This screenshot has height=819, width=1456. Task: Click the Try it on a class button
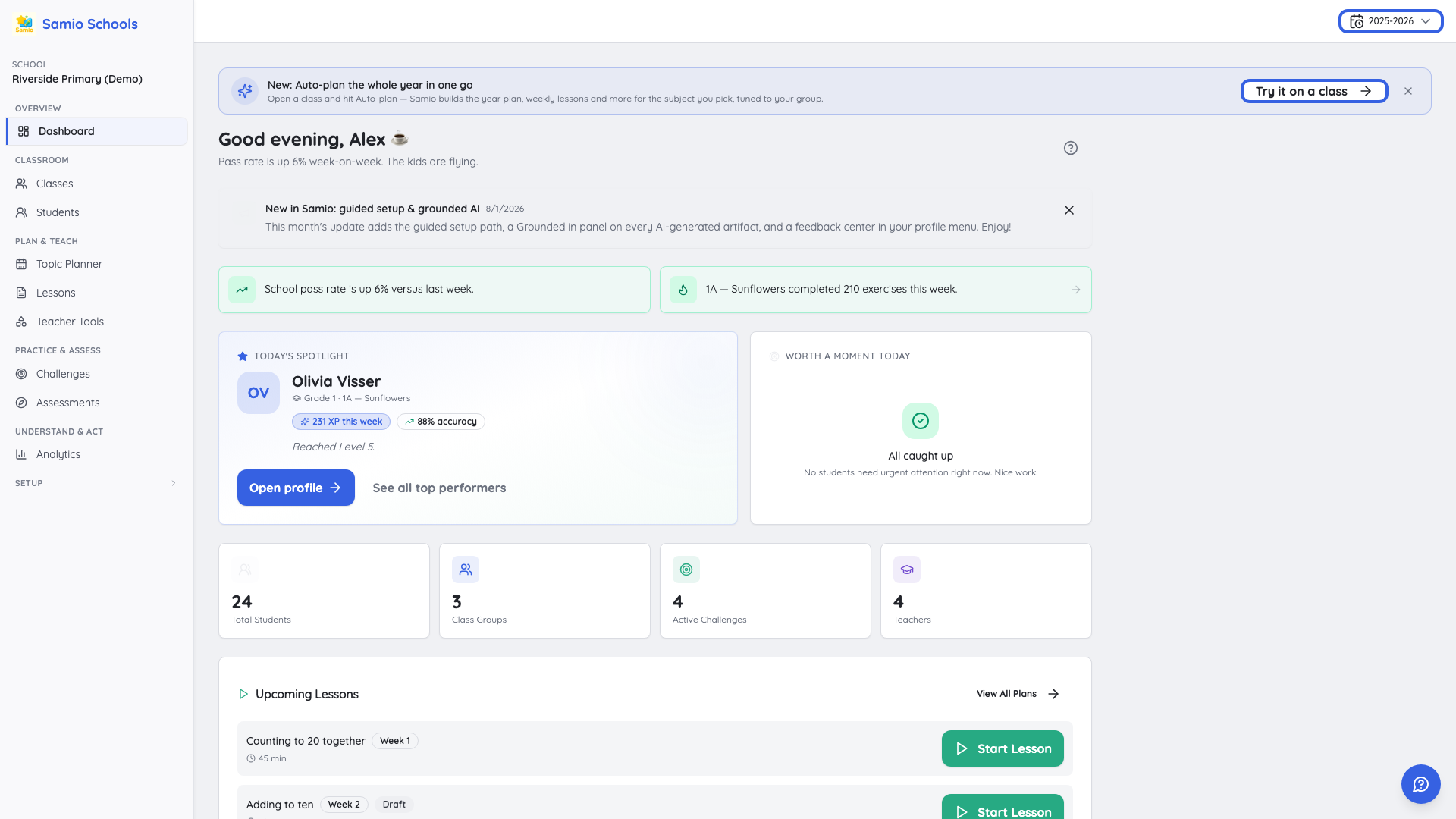[1314, 91]
